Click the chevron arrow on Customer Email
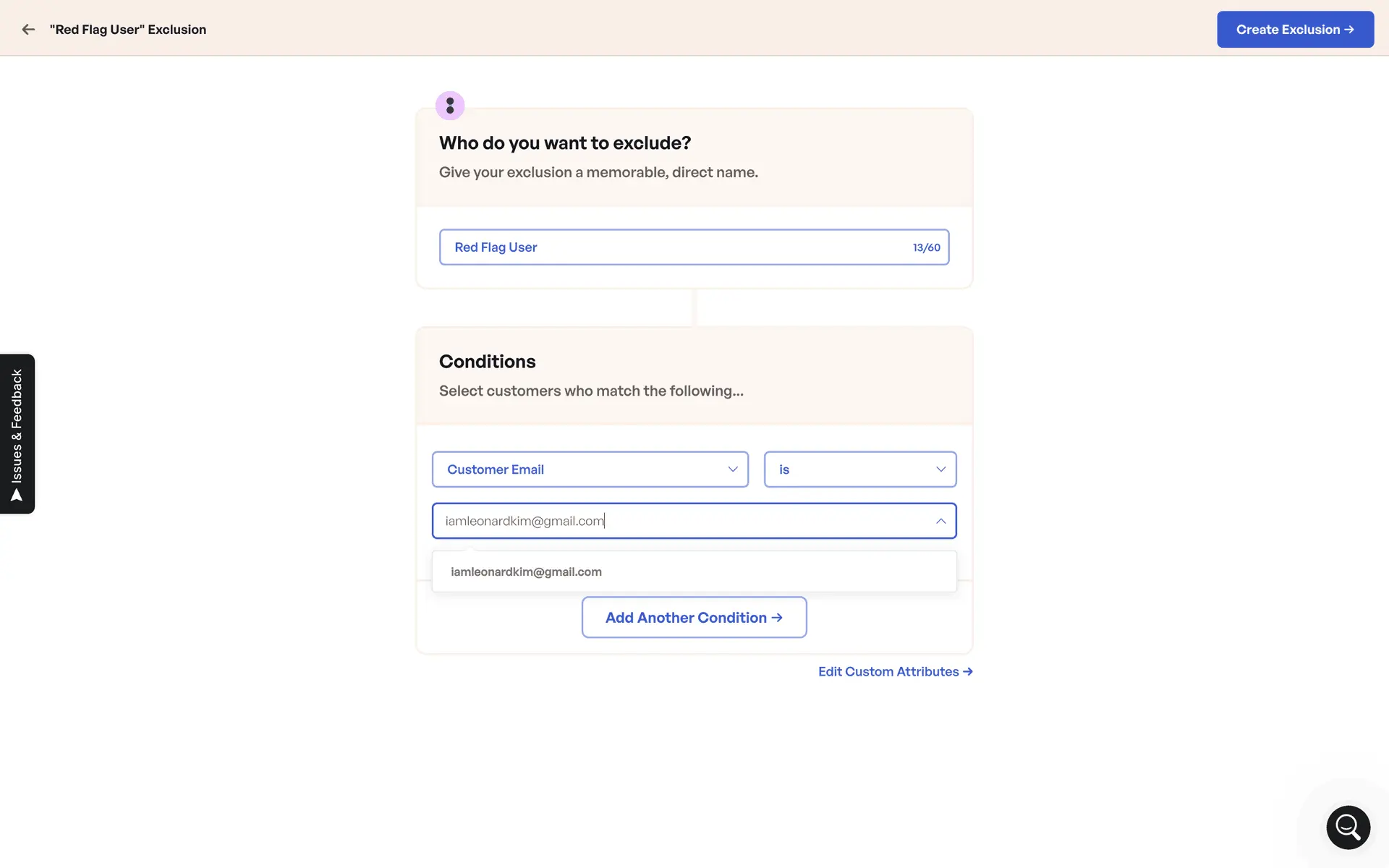Viewport: 1389px width, 868px height. coord(733,469)
